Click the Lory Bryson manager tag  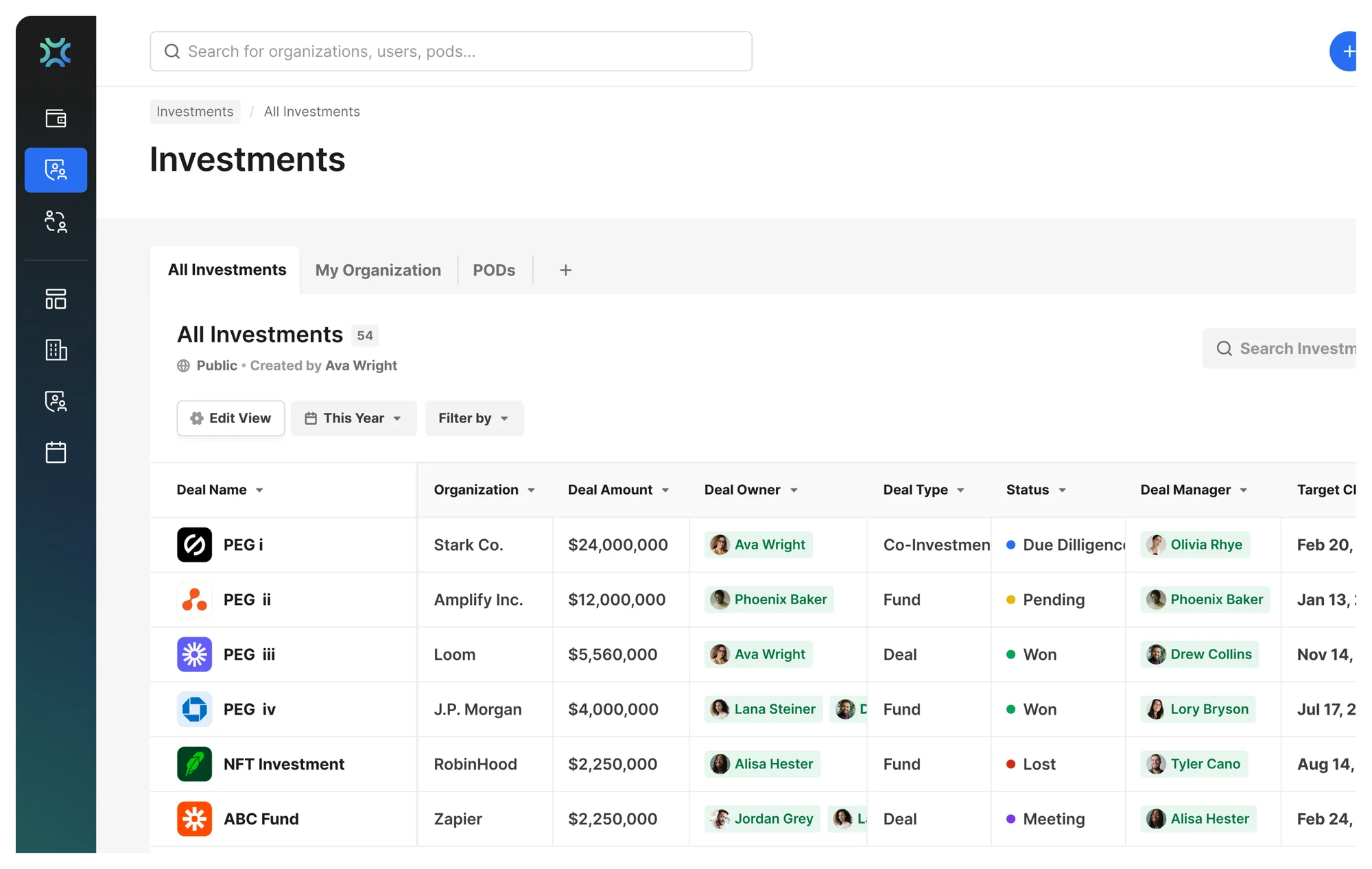click(1198, 709)
